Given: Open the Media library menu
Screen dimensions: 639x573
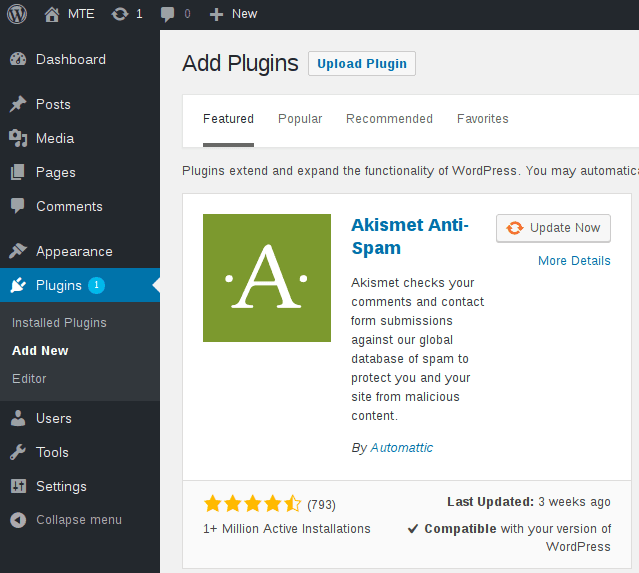Looking at the screenshot, I should click(x=55, y=138).
